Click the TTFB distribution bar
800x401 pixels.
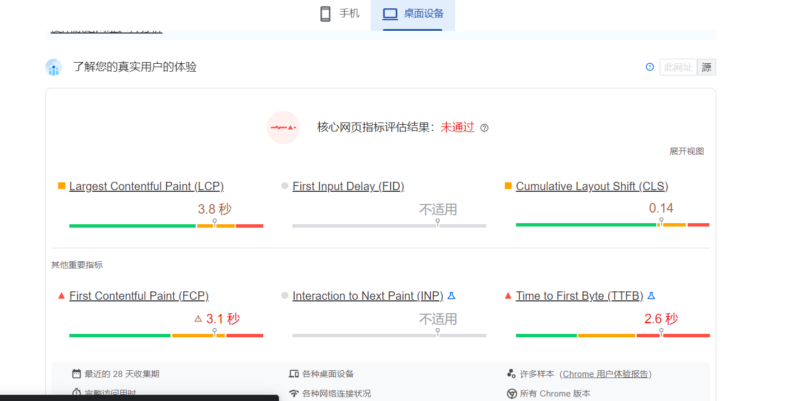(x=613, y=335)
